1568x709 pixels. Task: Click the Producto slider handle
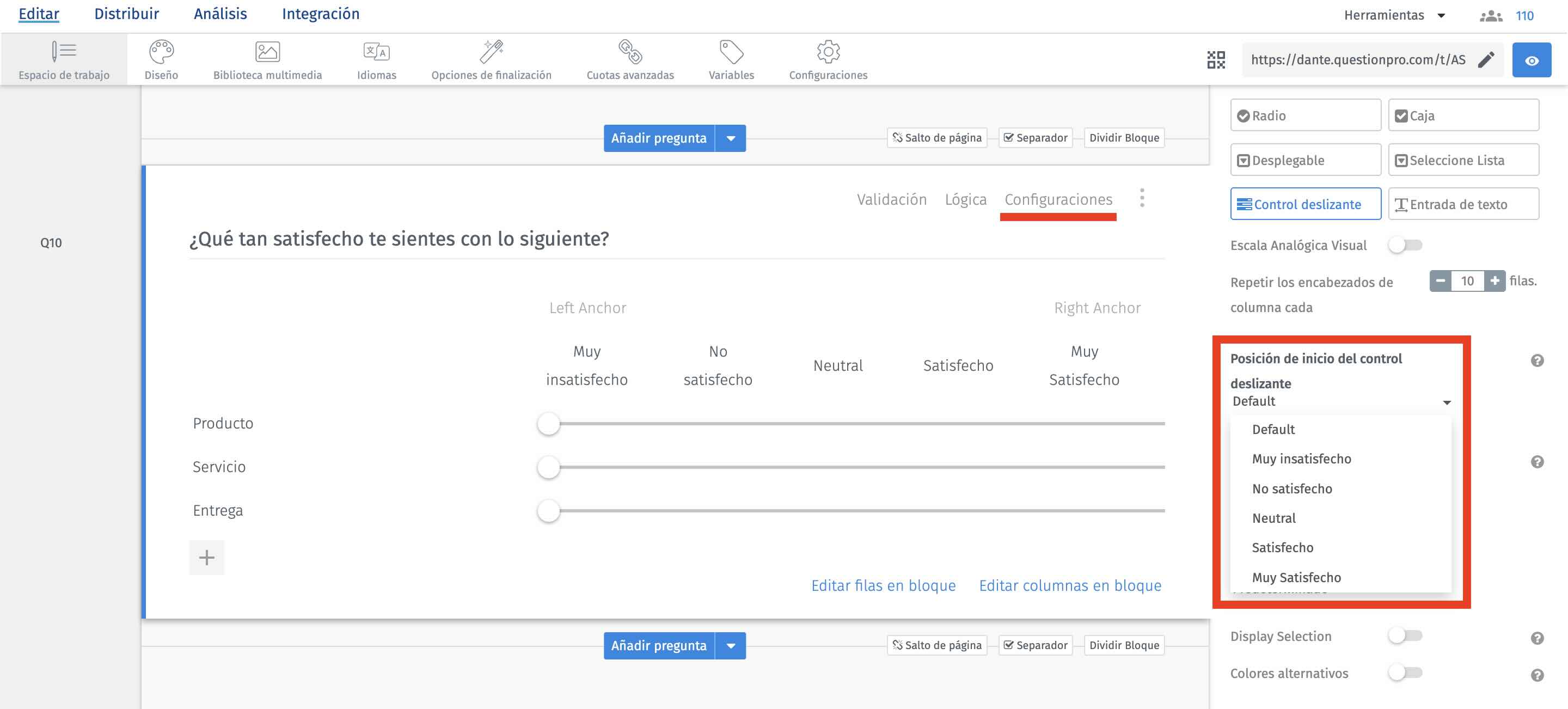click(548, 424)
